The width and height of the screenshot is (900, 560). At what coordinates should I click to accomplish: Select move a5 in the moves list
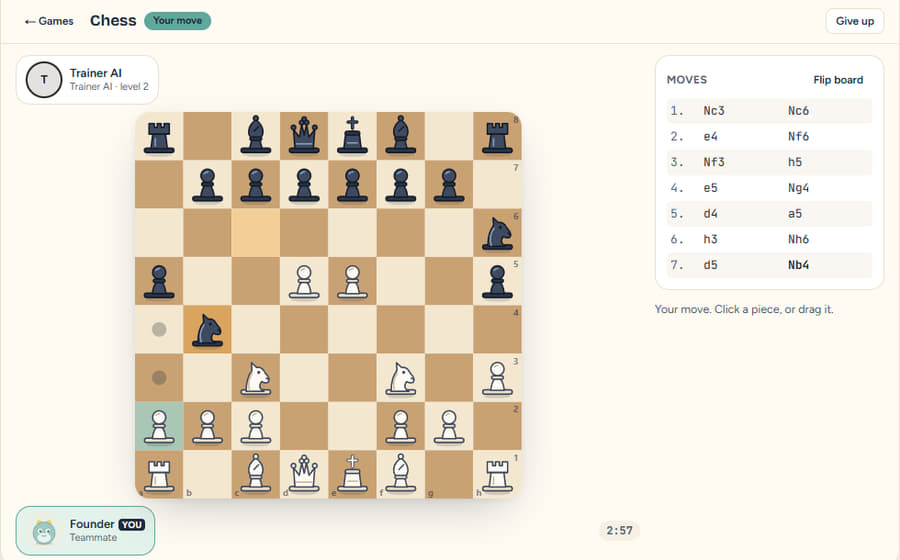point(795,213)
